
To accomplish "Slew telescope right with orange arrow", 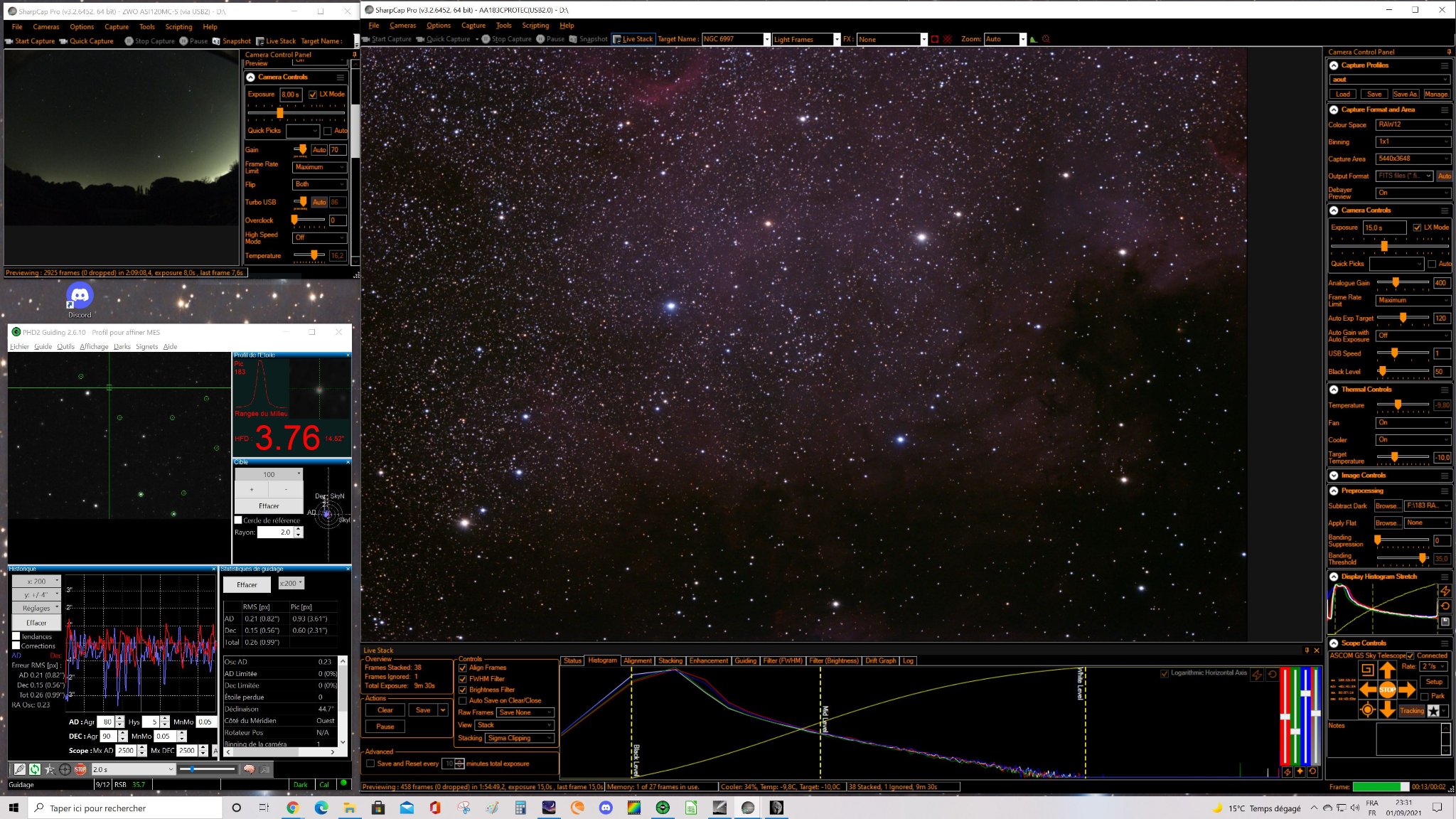I will [1406, 689].
